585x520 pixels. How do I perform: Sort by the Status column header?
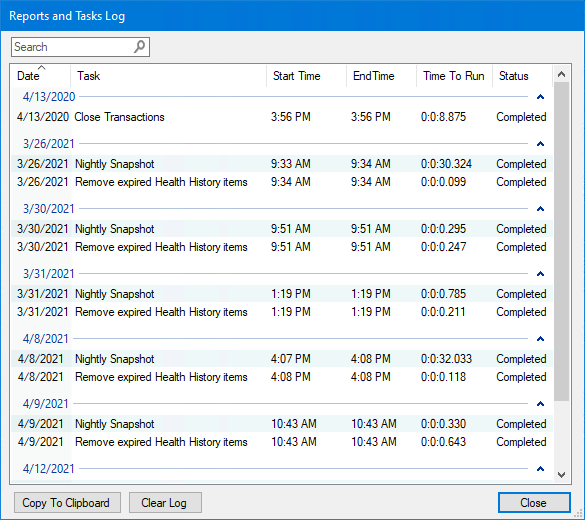pos(522,76)
